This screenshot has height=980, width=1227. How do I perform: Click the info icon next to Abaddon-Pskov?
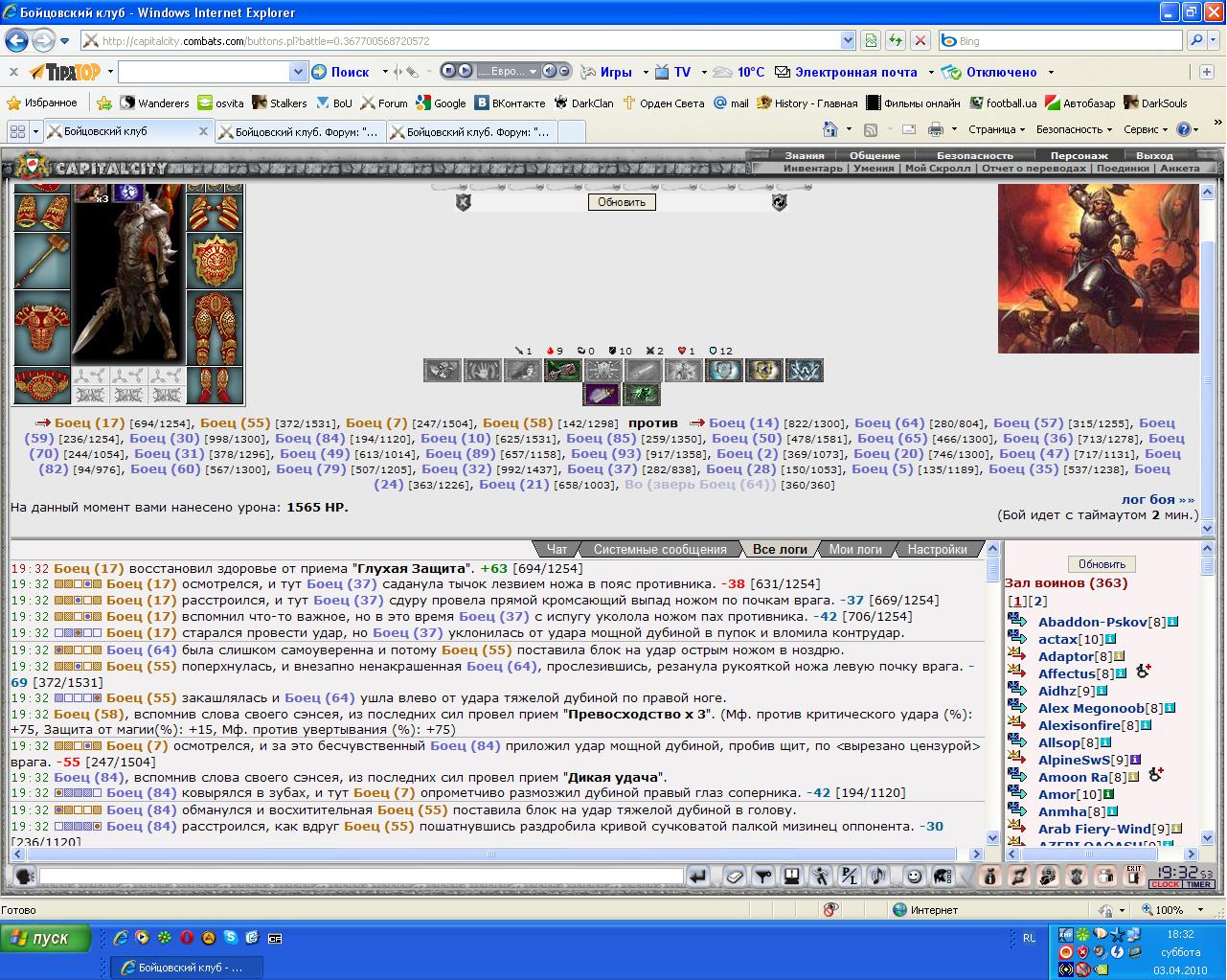coord(1172,622)
